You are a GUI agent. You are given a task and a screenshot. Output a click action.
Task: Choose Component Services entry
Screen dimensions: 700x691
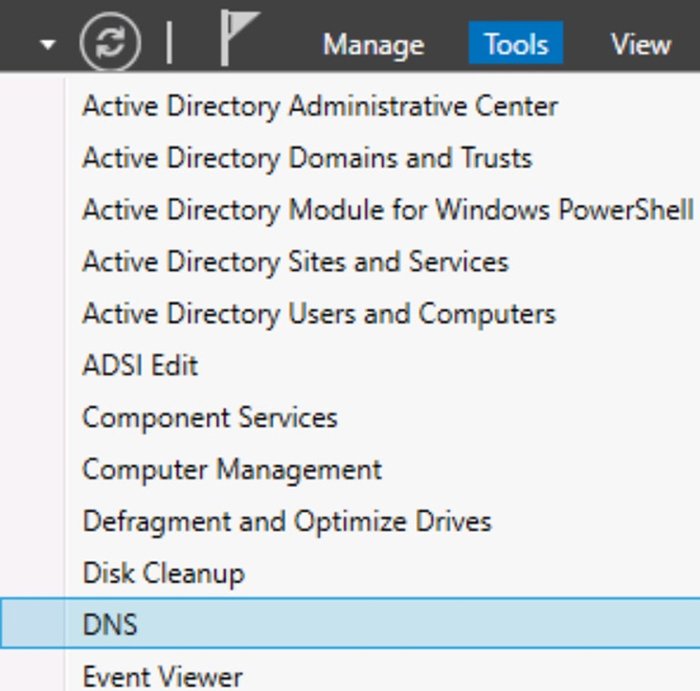click(210, 418)
